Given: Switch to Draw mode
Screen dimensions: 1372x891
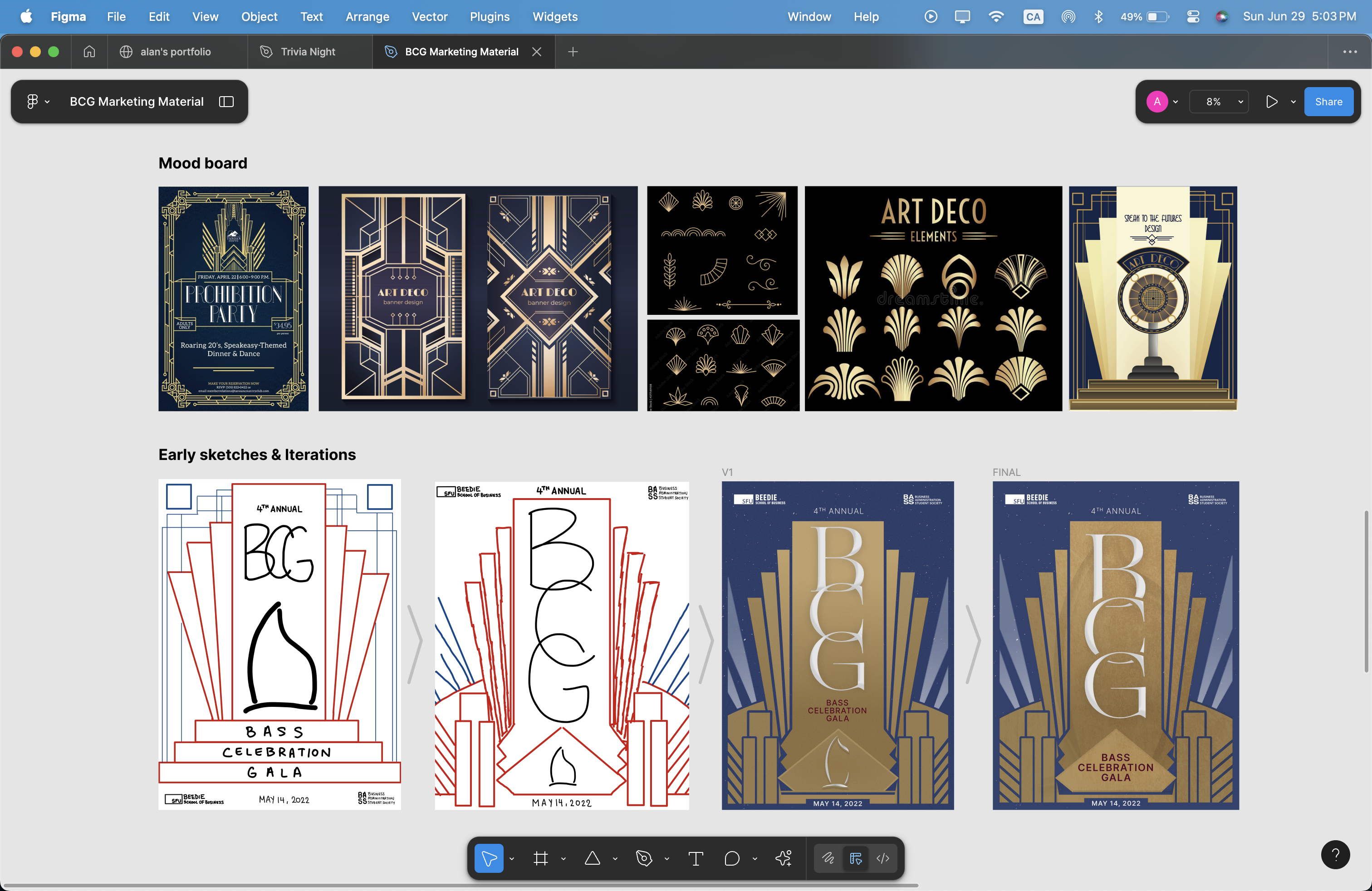Looking at the screenshot, I should [x=828, y=858].
